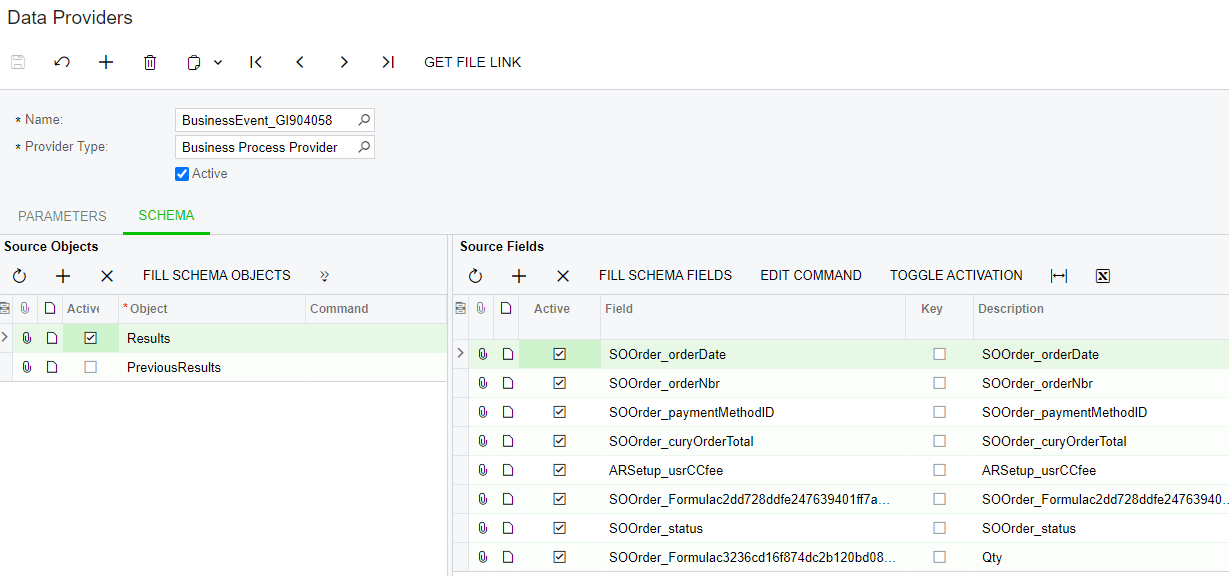Image resolution: width=1229 pixels, height=576 pixels.
Task: Select the SCHEMA tab
Action: [x=166, y=215]
